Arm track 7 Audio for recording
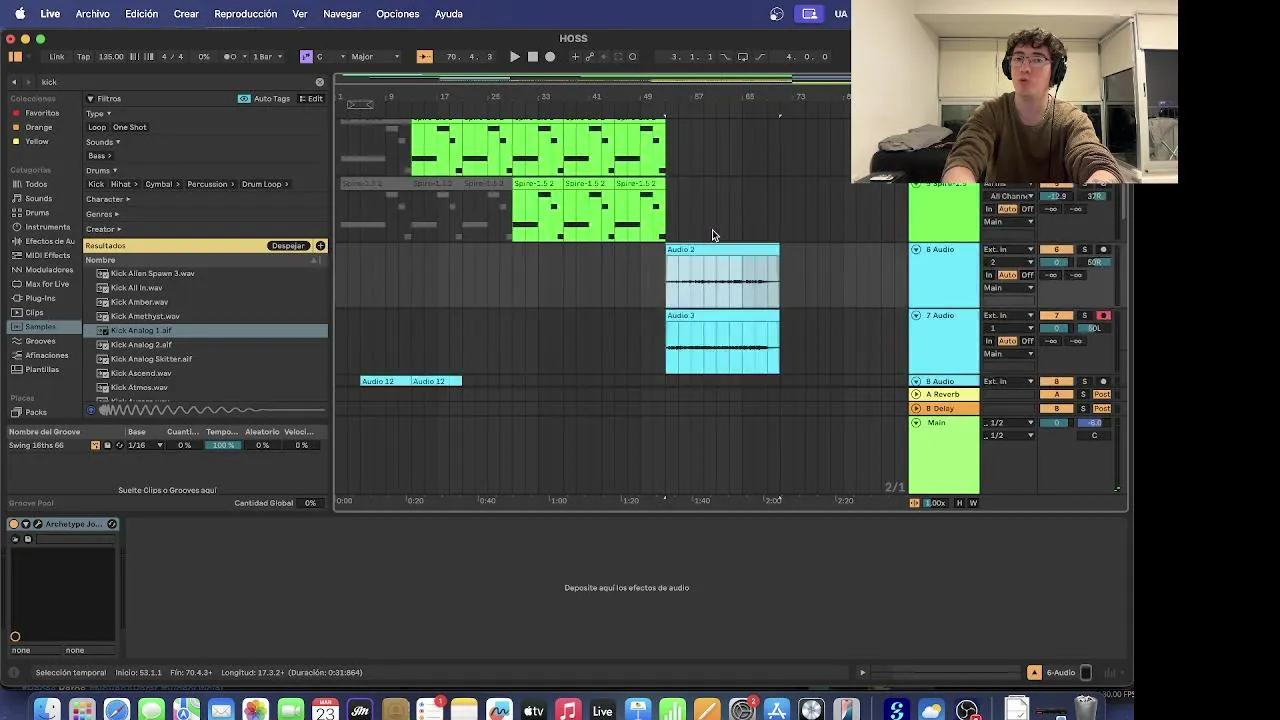The height and width of the screenshot is (720, 1280). pos(1103,316)
